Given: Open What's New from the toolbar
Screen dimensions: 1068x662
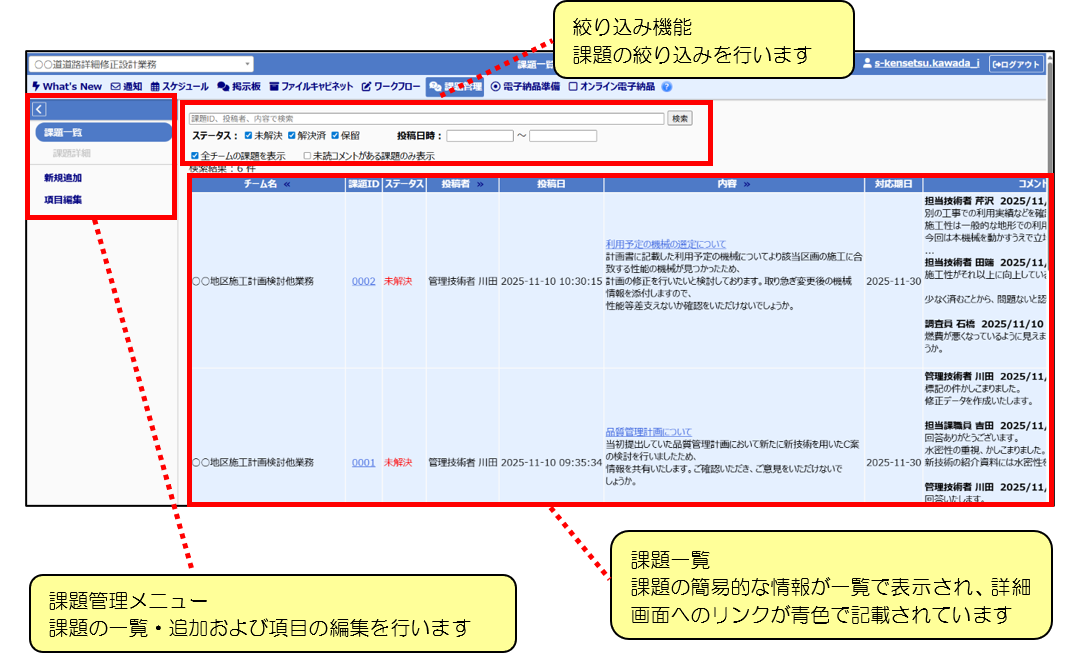Looking at the screenshot, I should pos(67,87).
